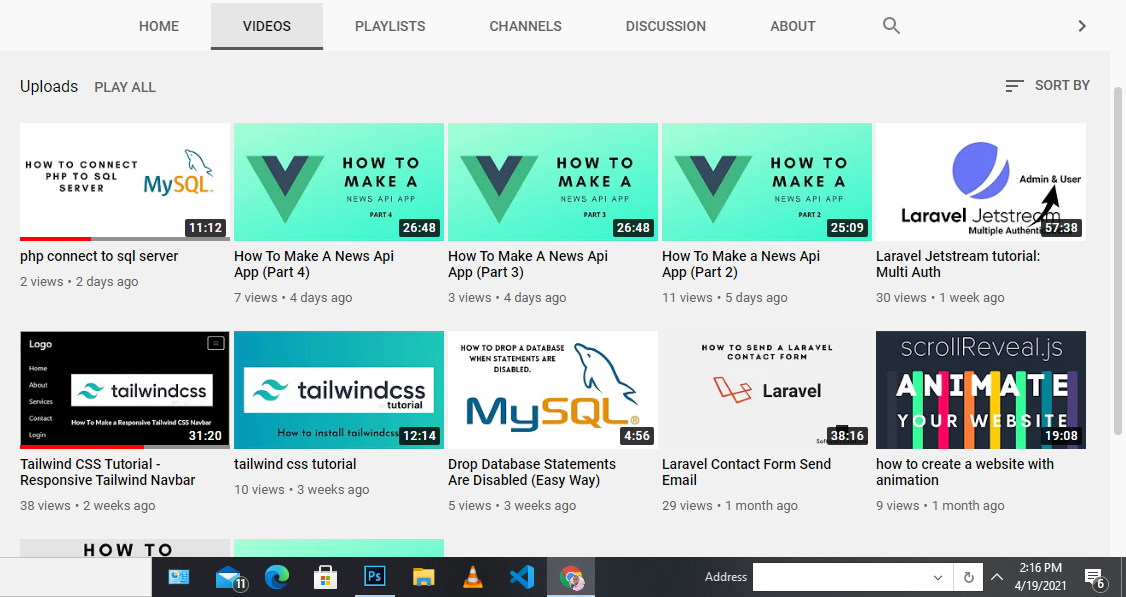Screen dimensions: 1126x597
Task: Open Microsoft Store from the taskbar
Action: point(325,577)
